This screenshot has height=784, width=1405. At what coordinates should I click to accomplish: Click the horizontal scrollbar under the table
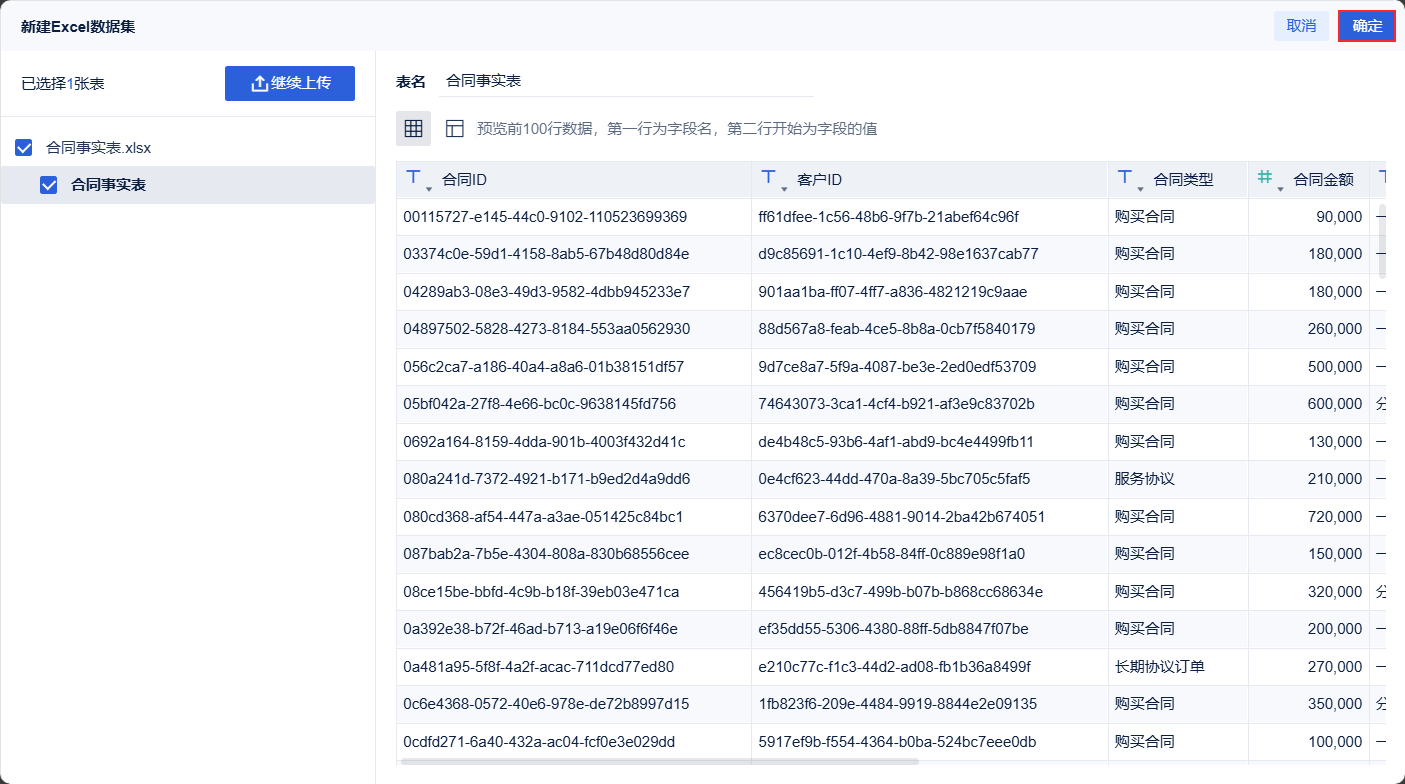660,762
